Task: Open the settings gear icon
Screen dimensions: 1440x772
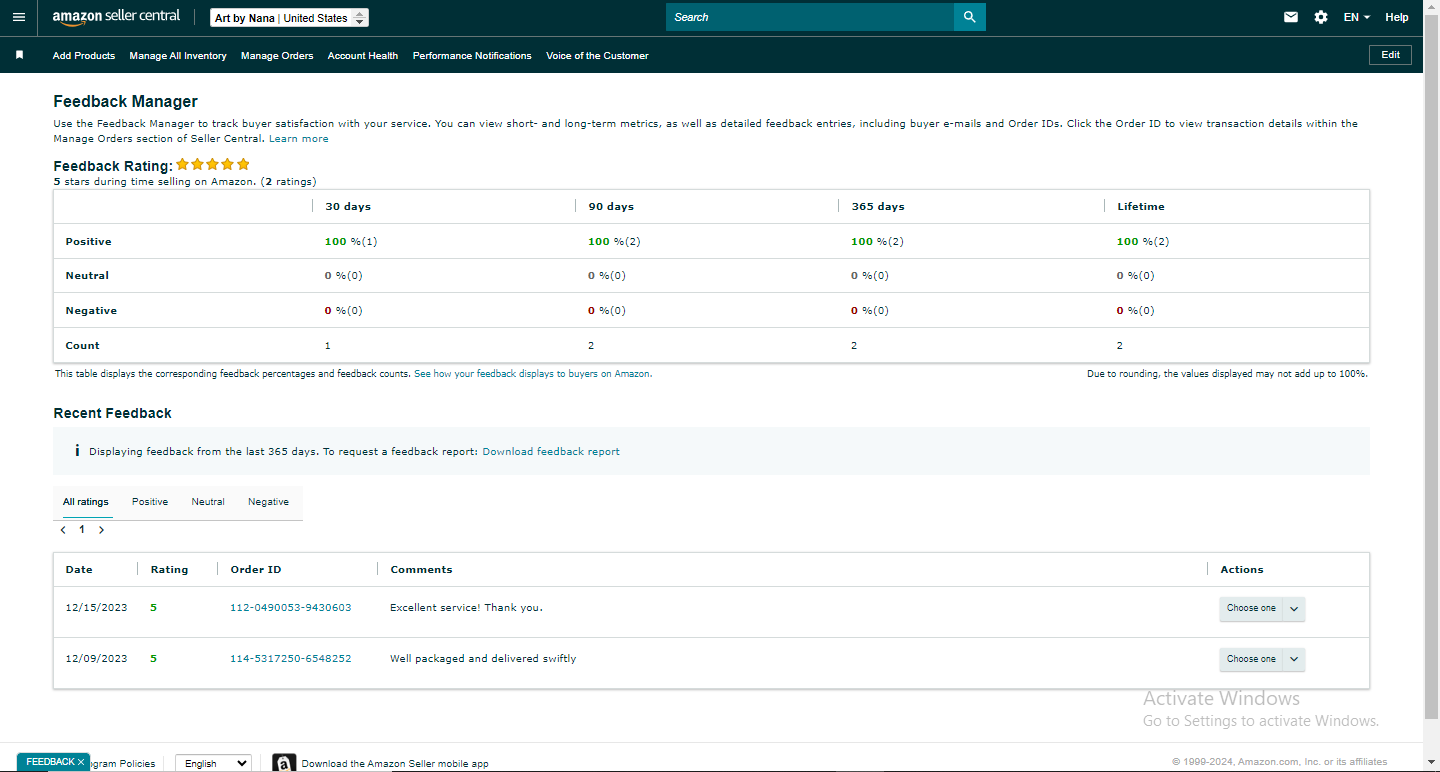Action: pyautogui.click(x=1321, y=17)
